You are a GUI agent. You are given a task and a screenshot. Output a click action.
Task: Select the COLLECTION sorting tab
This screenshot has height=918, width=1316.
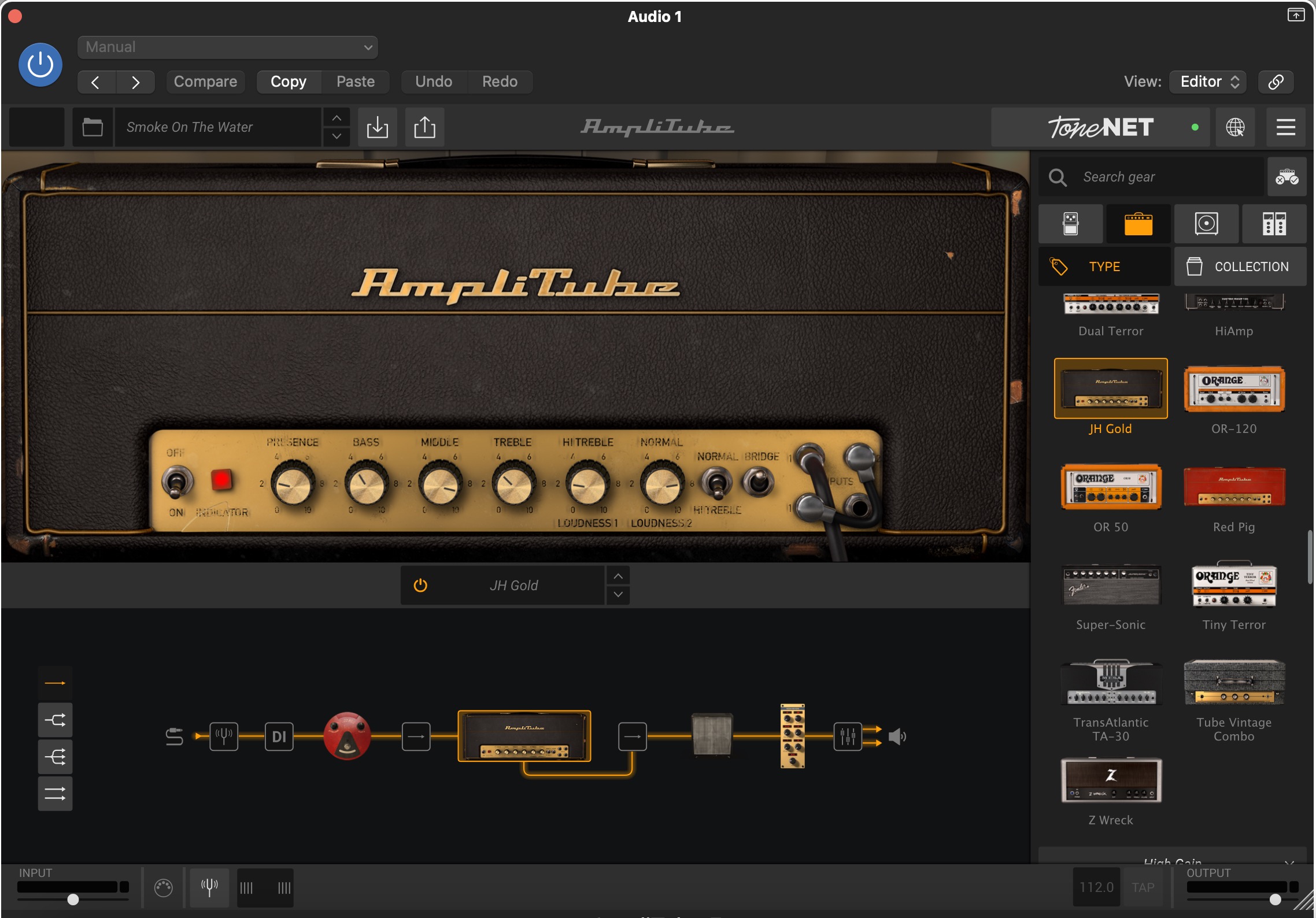pyautogui.click(x=1240, y=266)
